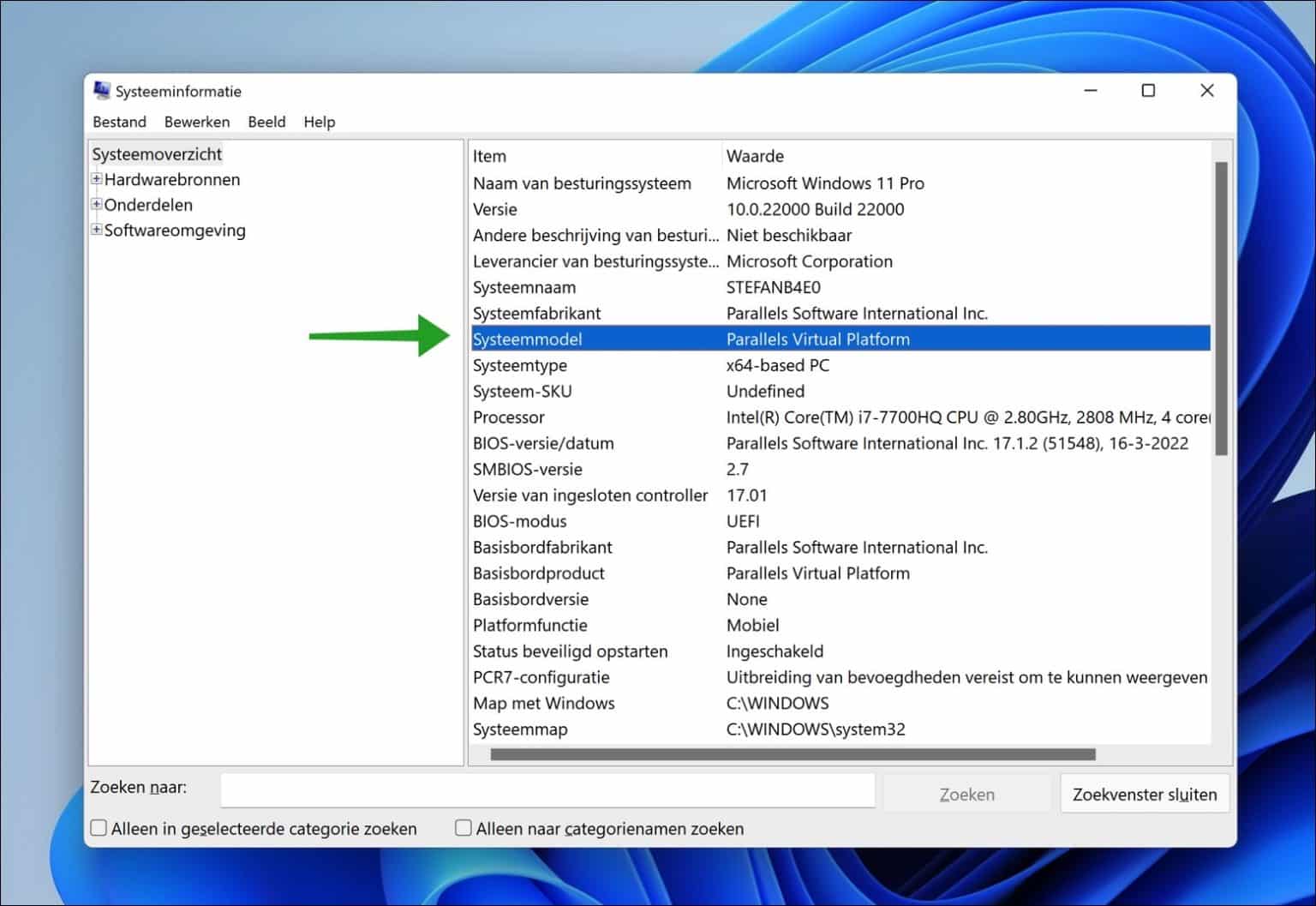Click the Zoeken button
The width and height of the screenshot is (1316, 906).
point(966,794)
